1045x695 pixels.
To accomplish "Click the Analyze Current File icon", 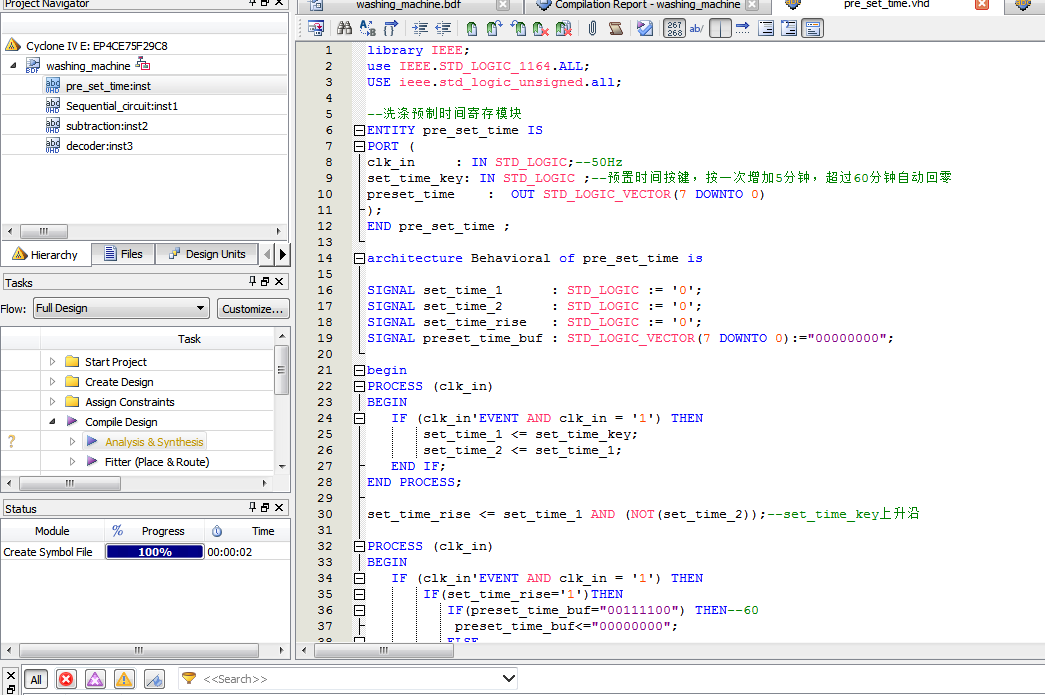I will tap(645, 28).
